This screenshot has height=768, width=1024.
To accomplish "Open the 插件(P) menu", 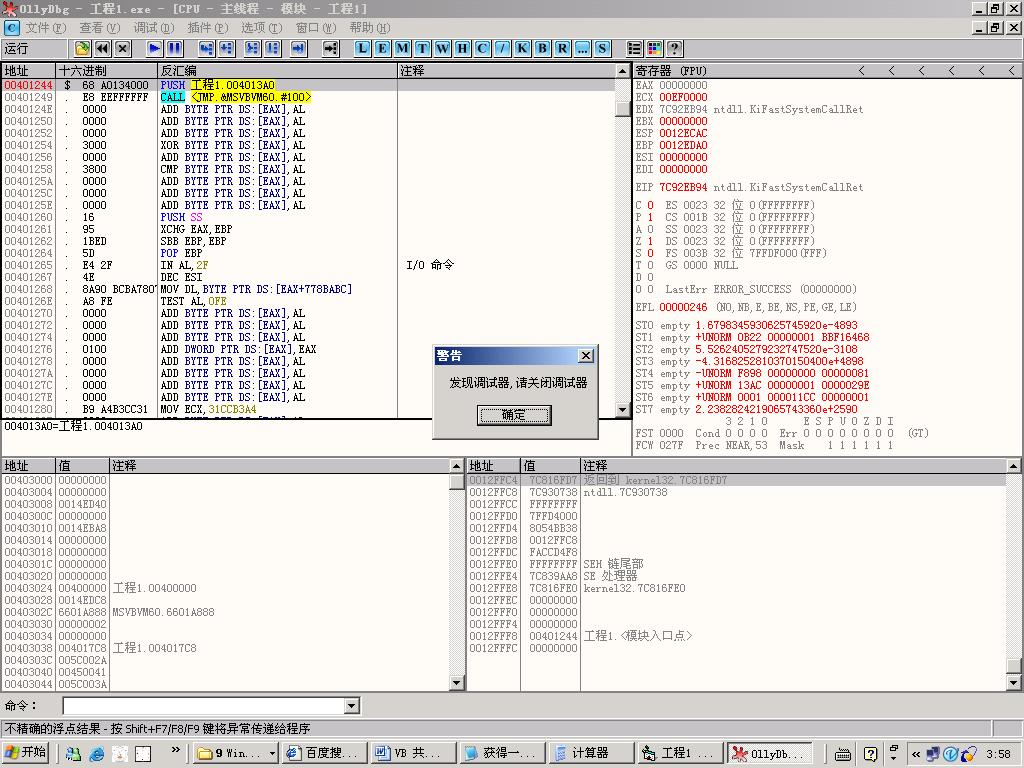I will click(208, 27).
